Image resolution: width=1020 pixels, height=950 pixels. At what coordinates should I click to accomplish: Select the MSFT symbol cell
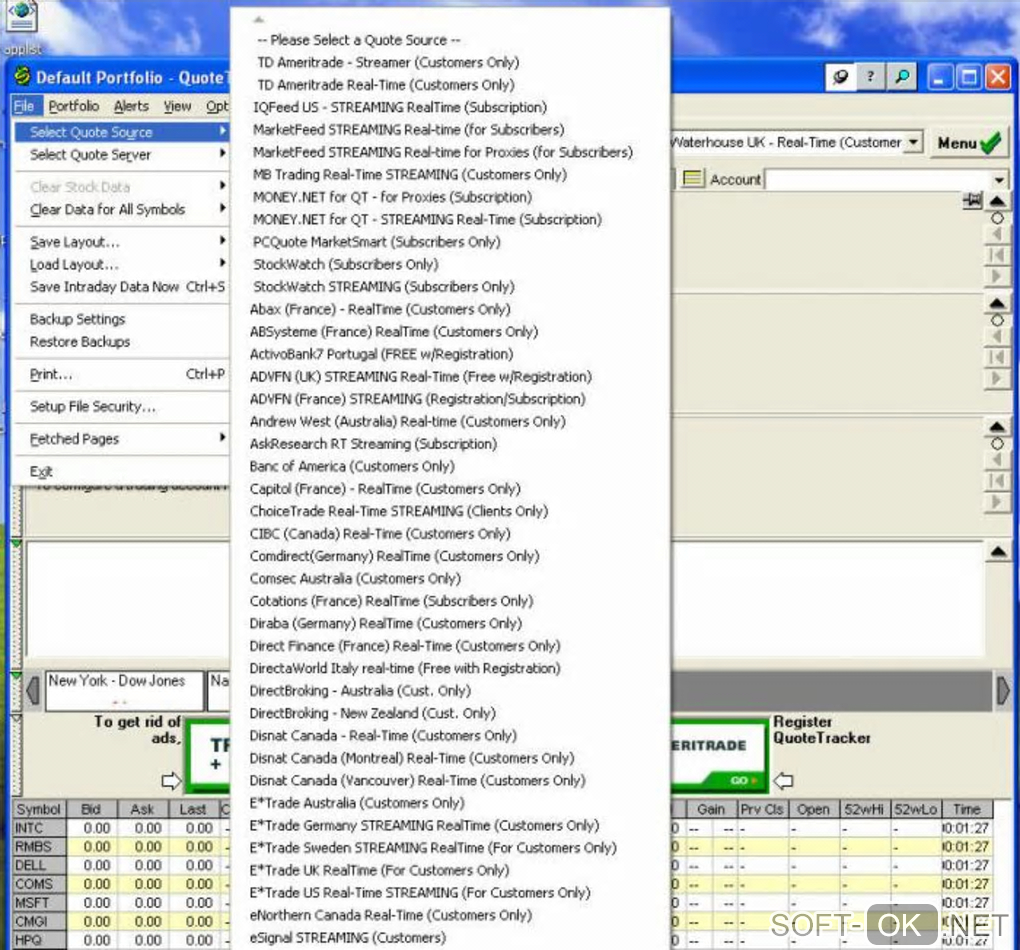coord(39,902)
